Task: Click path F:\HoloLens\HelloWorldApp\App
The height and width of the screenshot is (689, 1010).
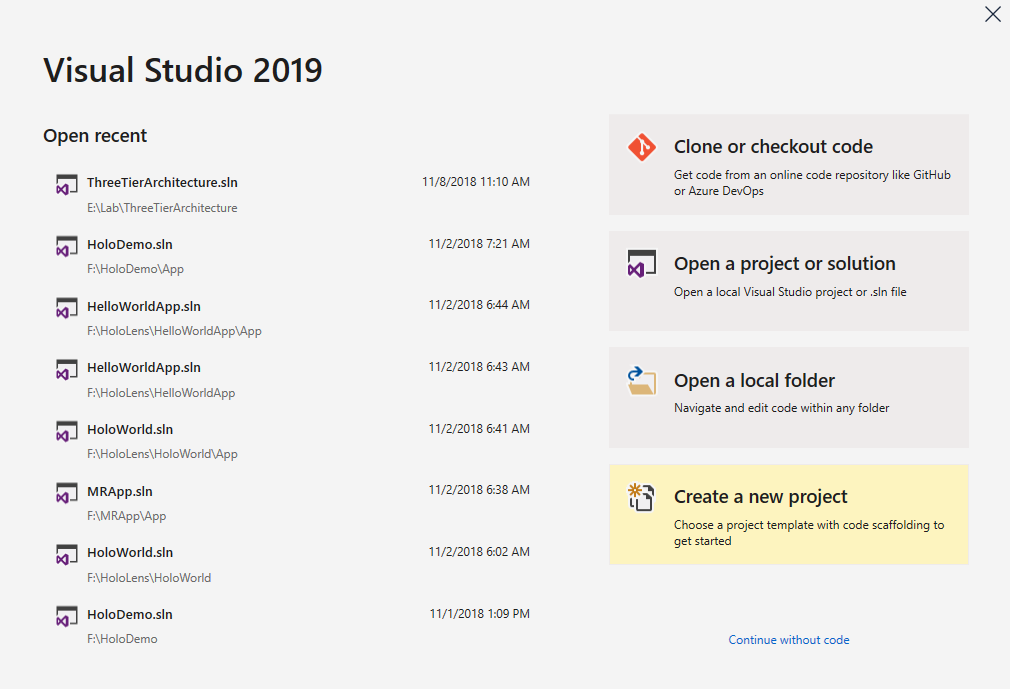Action: pos(174,331)
